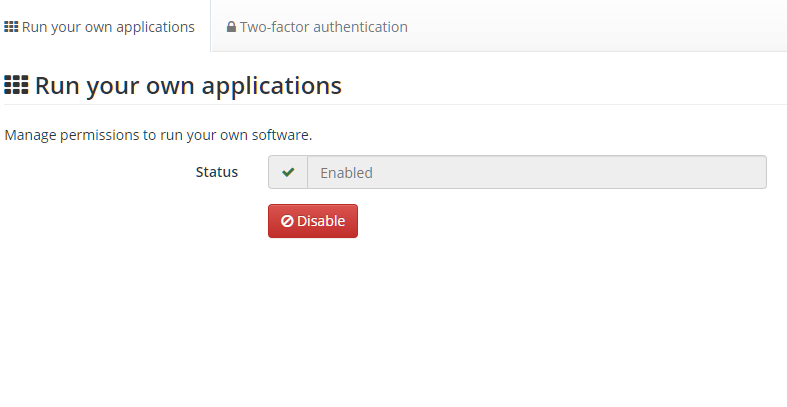Image resolution: width=787 pixels, height=407 pixels.
Task: Click the word 'authentication' in second tab
Action: pyautogui.click(x=361, y=27)
